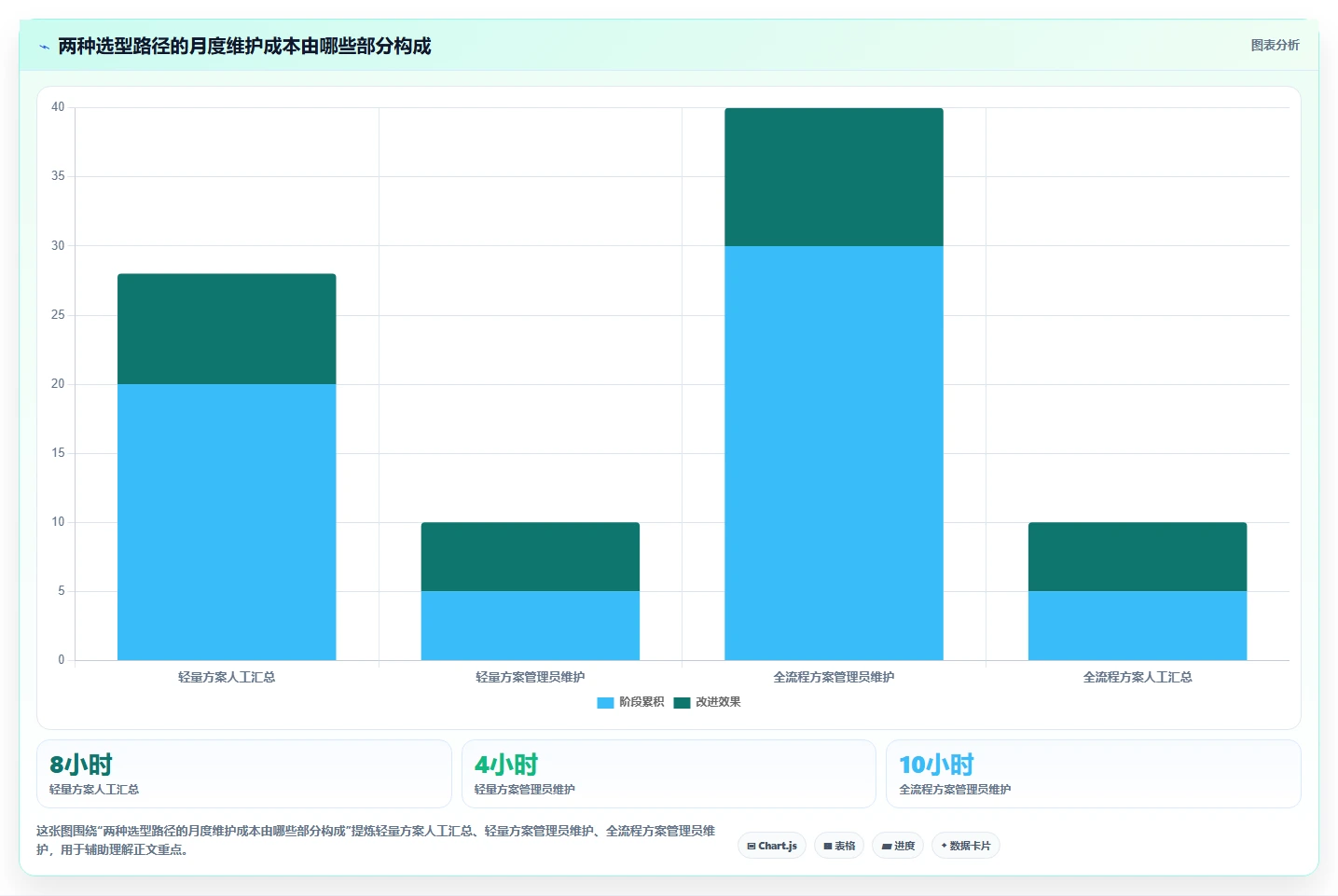
Task: Open the 8小时 stat card
Action: [244, 774]
